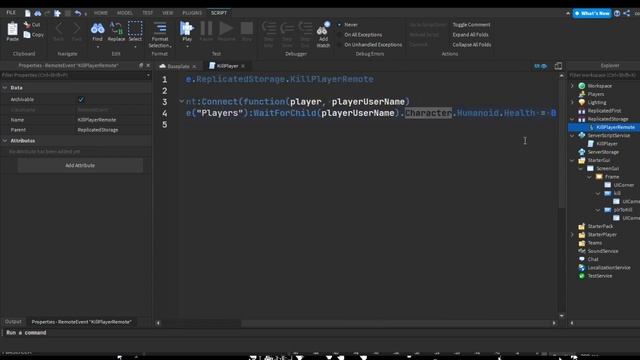Click the Format Selection icon

(x=160, y=28)
